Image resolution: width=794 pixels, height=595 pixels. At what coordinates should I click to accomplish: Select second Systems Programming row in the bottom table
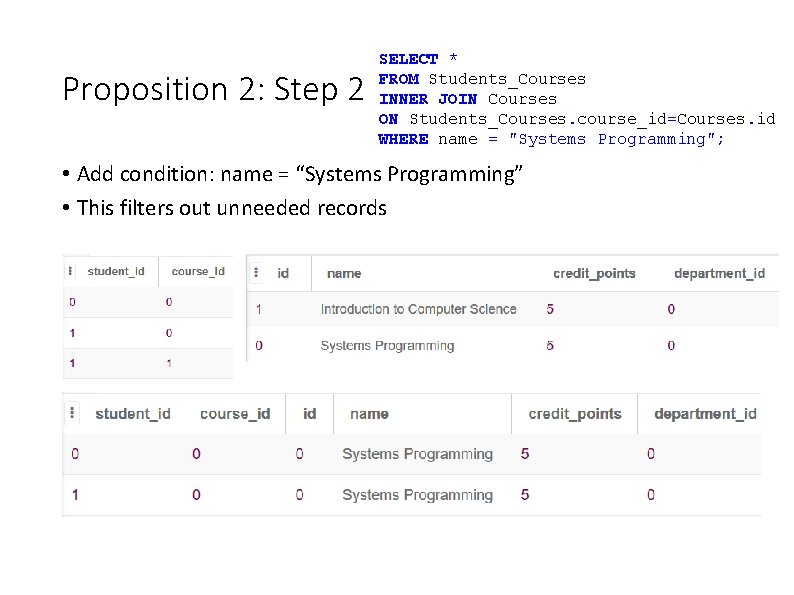(417, 495)
